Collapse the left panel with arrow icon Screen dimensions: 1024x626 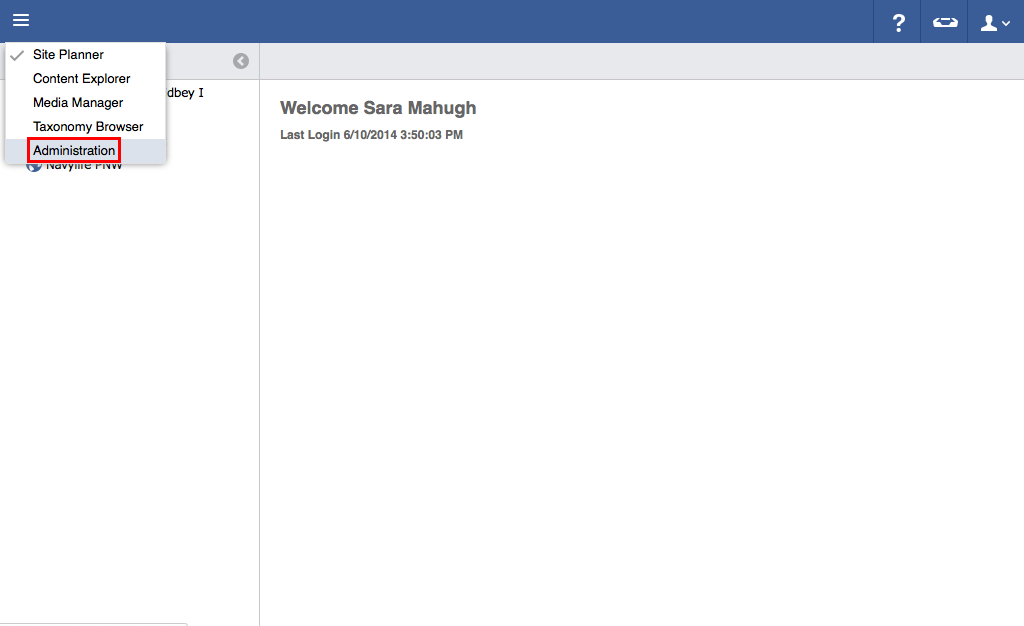tap(241, 61)
